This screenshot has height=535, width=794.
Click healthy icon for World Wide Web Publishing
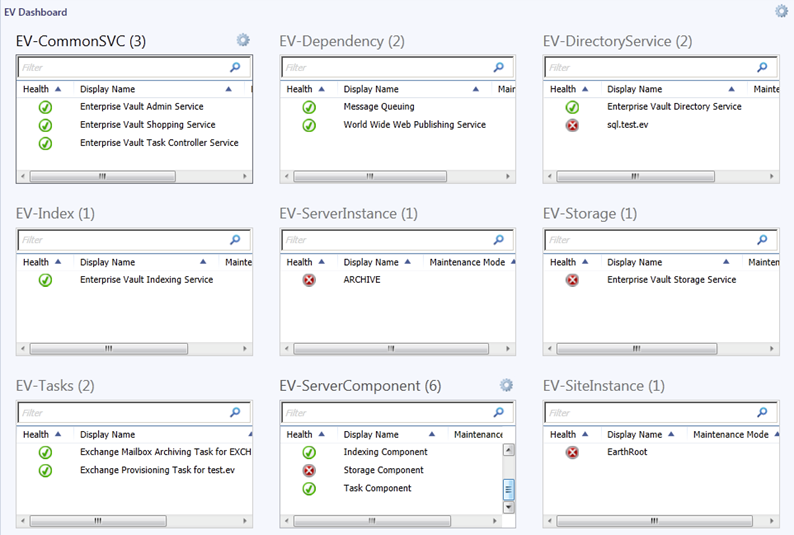click(309, 125)
